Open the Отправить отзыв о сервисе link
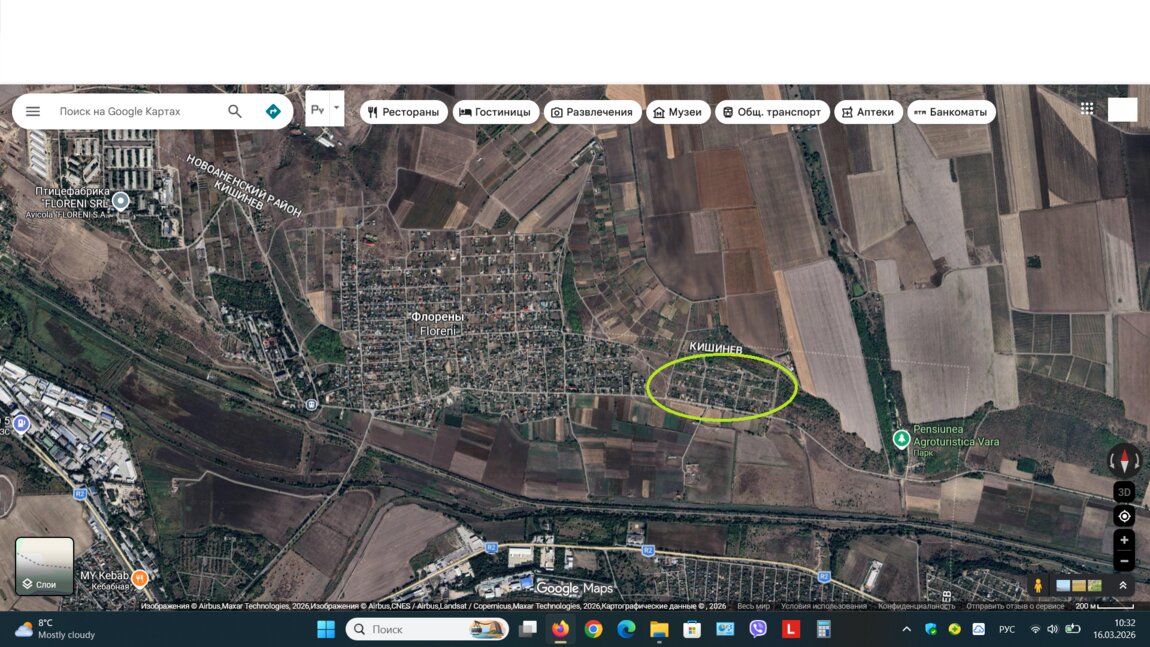This screenshot has width=1150, height=647. point(1015,606)
